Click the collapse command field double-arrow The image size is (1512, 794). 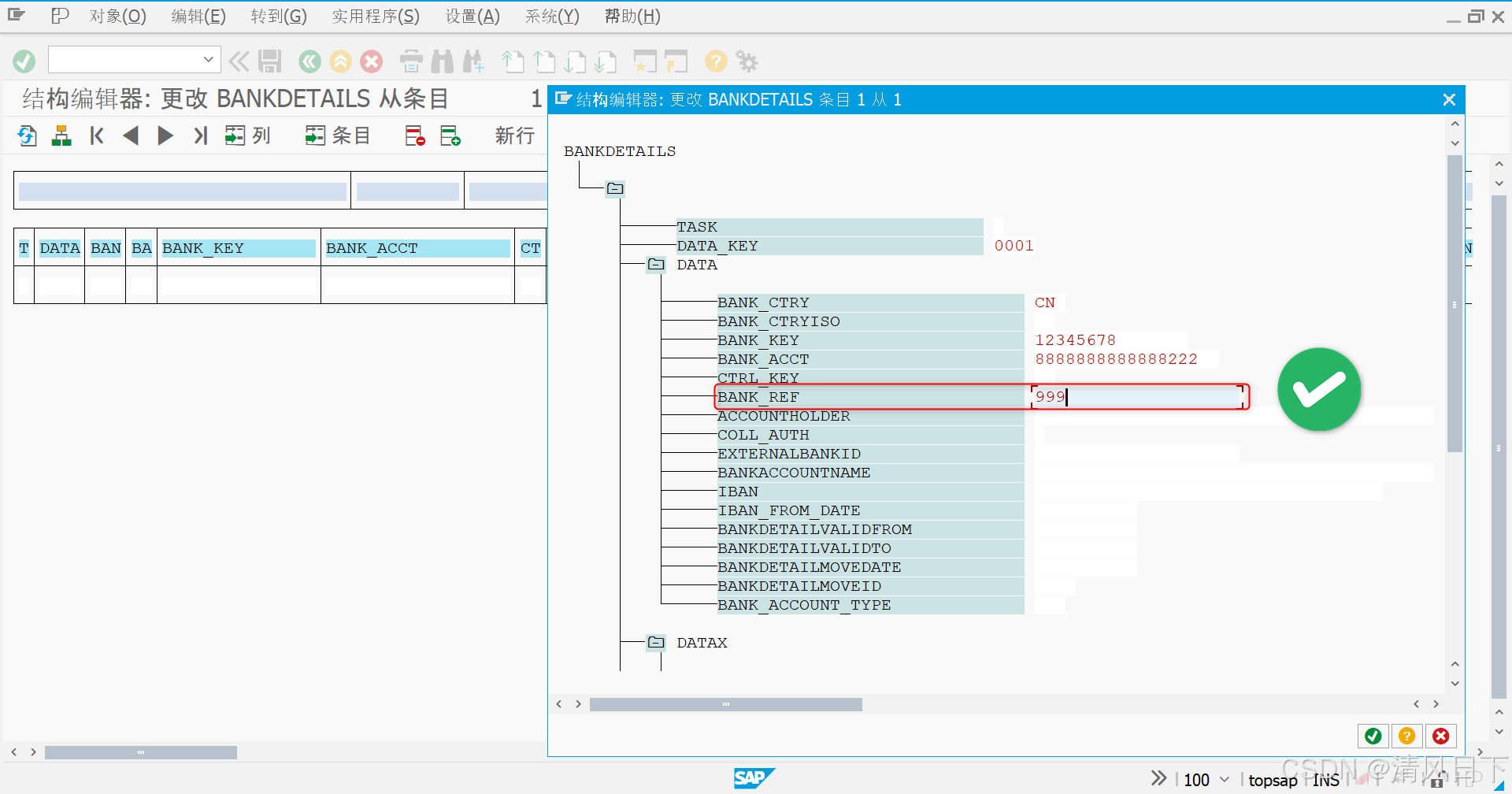239,61
